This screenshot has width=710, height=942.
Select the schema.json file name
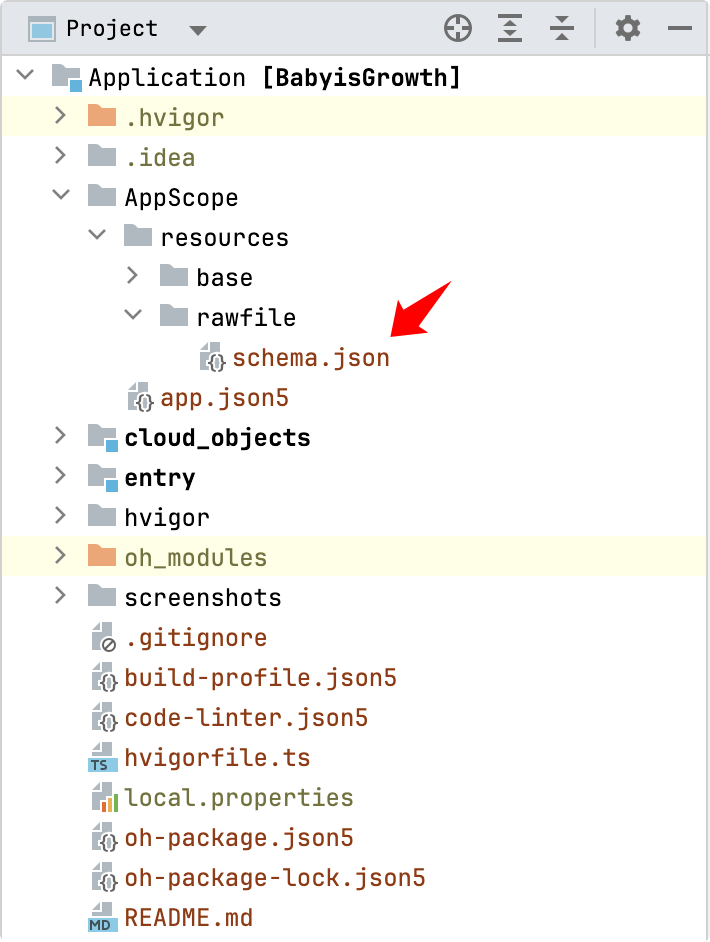pyautogui.click(x=311, y=357)
